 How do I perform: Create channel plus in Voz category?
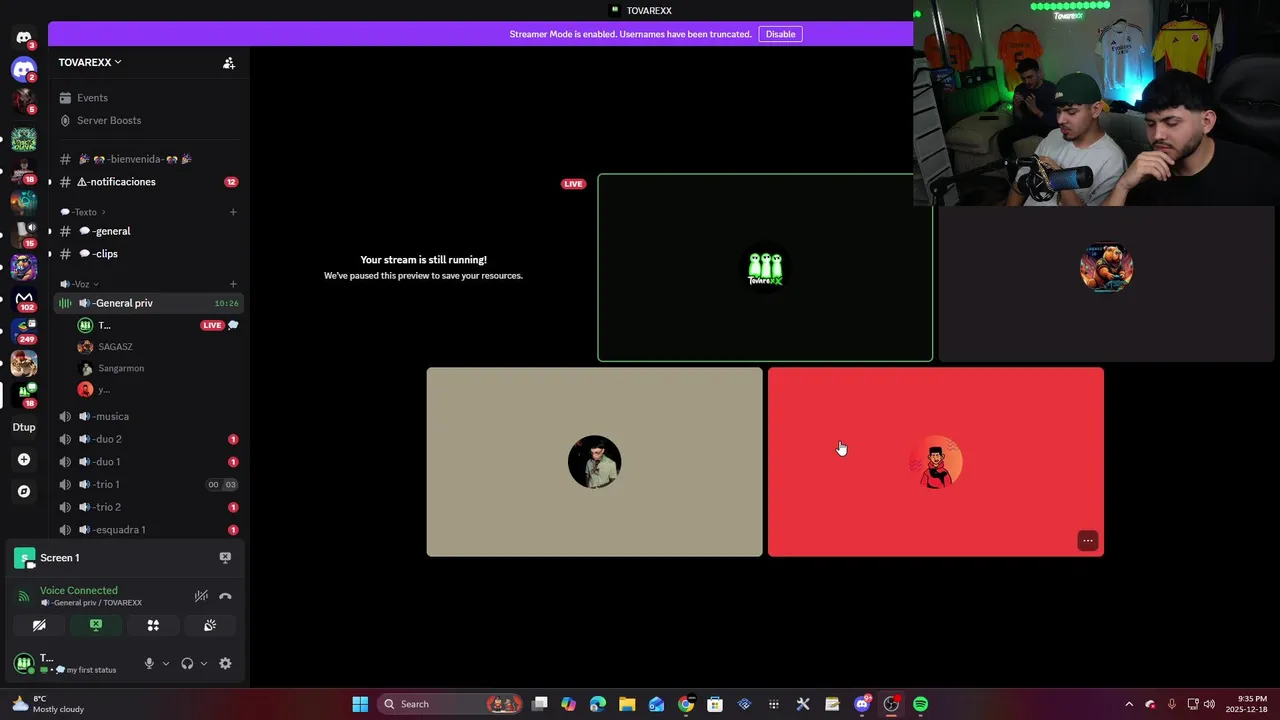pos(233,284)
